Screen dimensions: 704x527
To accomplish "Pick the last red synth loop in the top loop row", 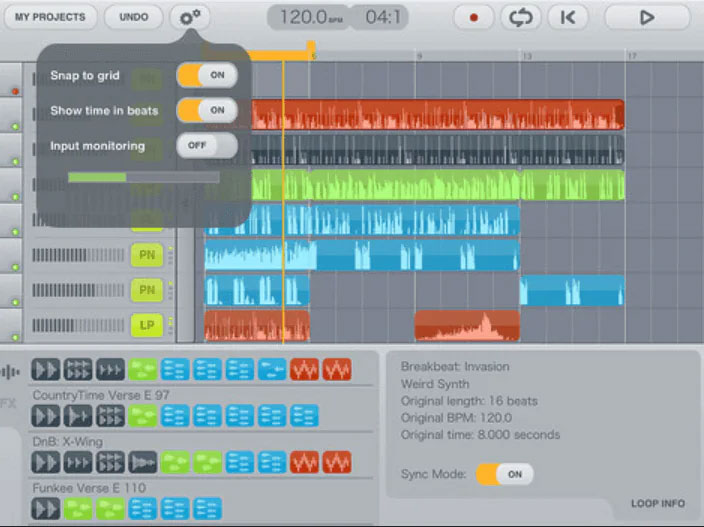I will (x=337, y=369).
